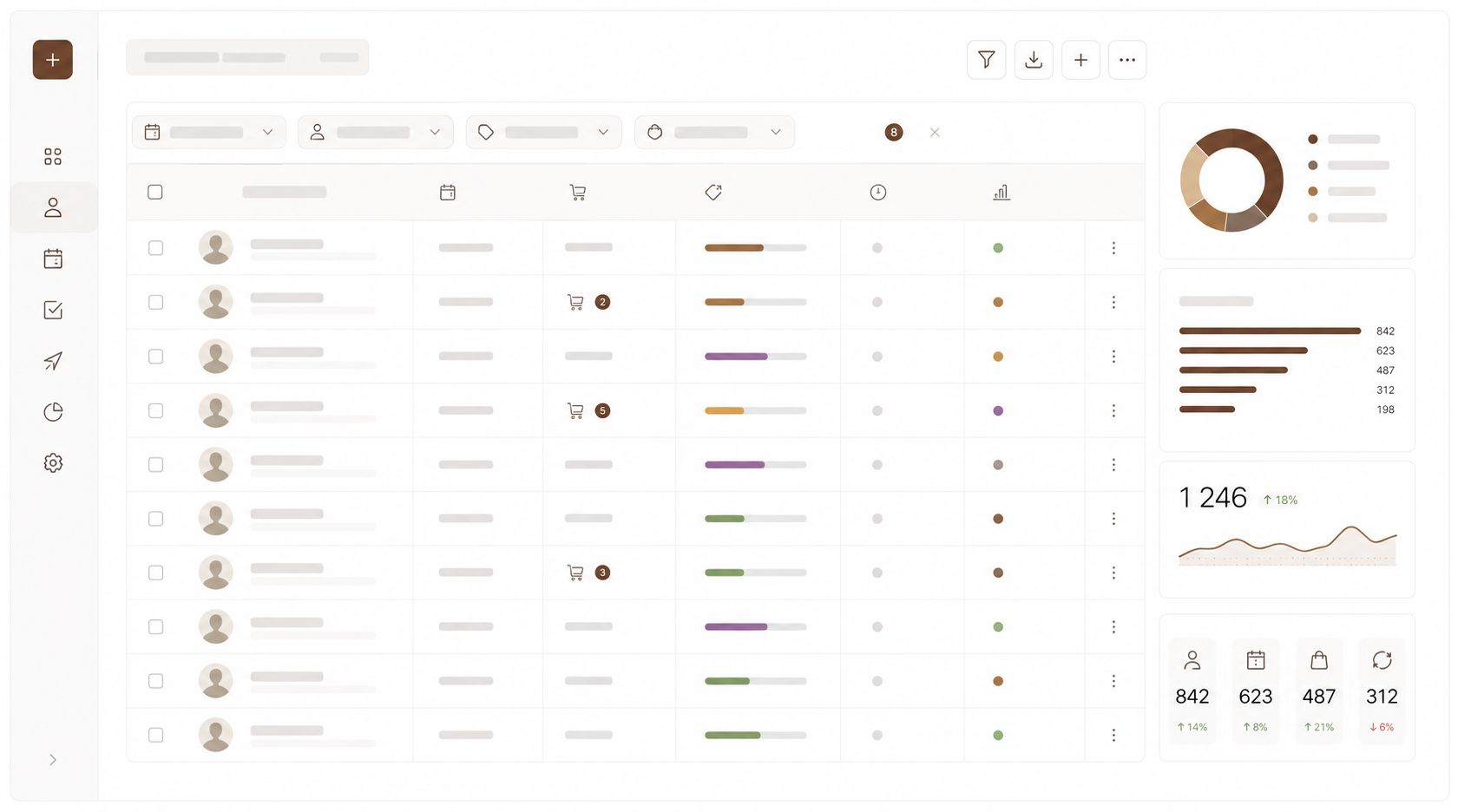Screen dimensions: 1458x812
Task: Open row menu for the cart badge 3 row
Action: (x=1113, y=573)
